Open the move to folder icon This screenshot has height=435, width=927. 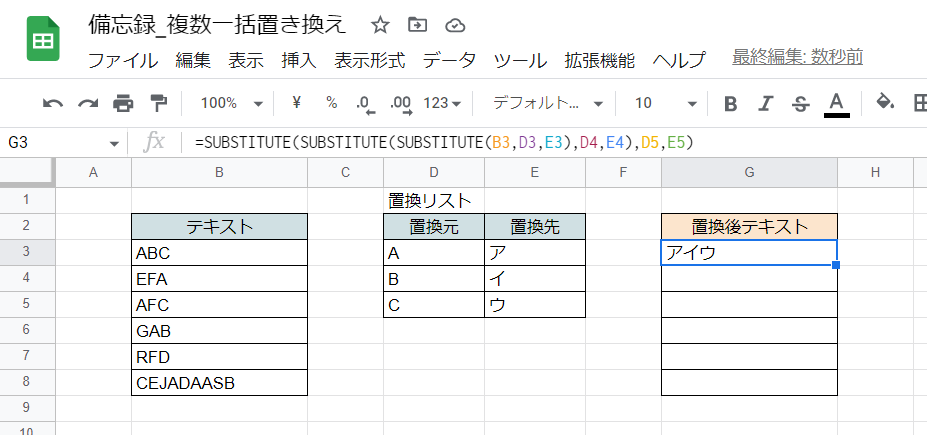(x=417, y=25)
